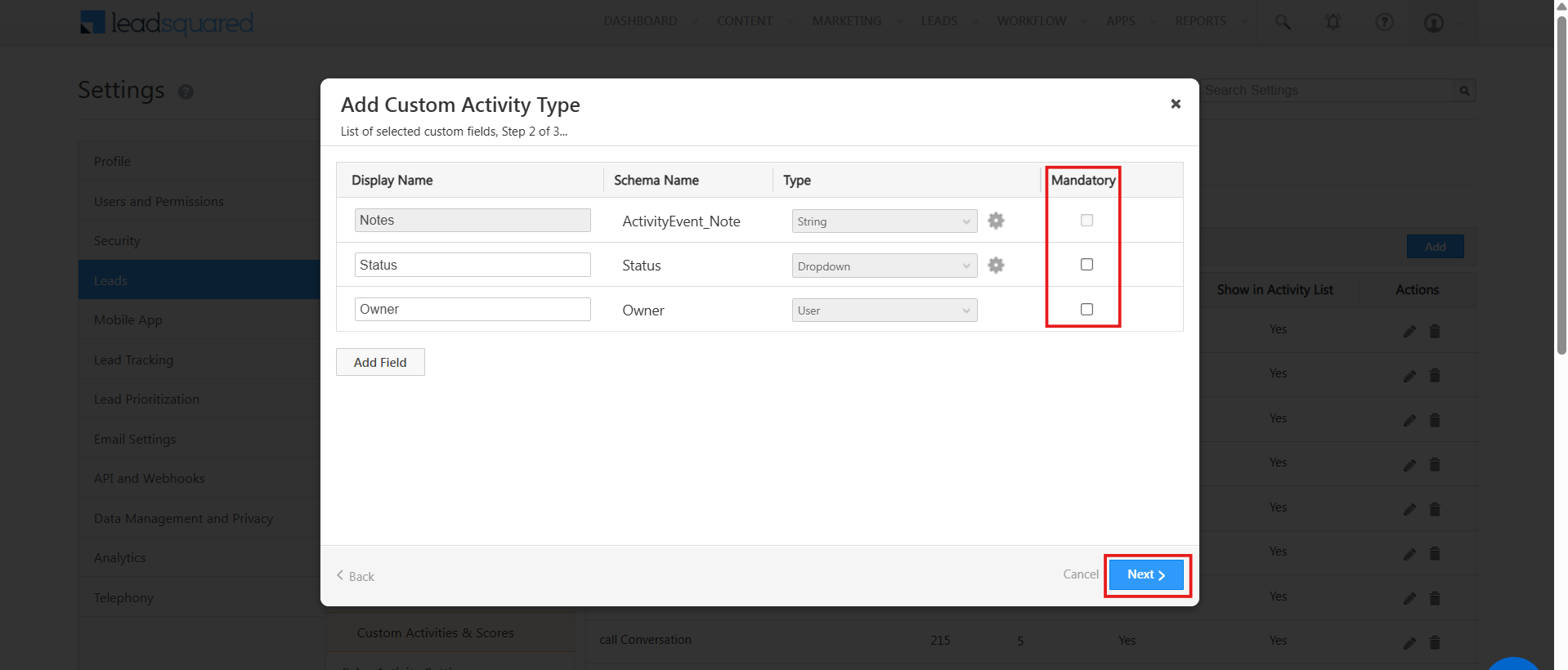Expand the CONTENT menu
Viewport: 1568px width, 670px height.
(755, 21)
